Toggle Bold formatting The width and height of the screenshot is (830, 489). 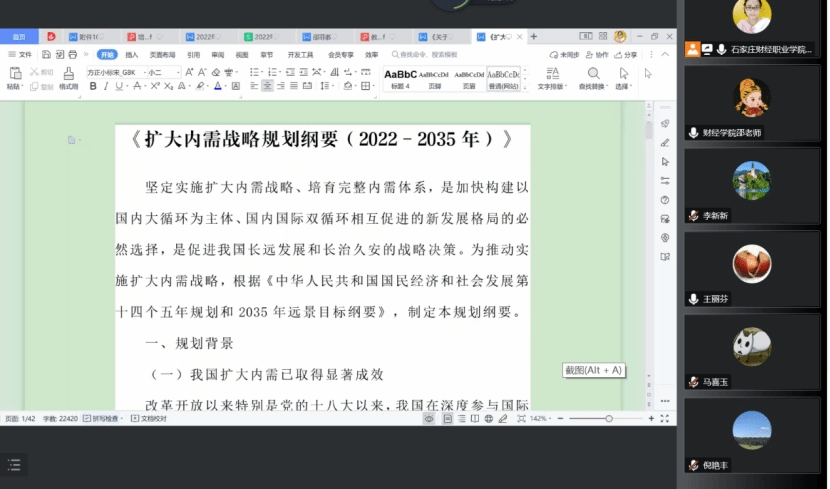93,86
